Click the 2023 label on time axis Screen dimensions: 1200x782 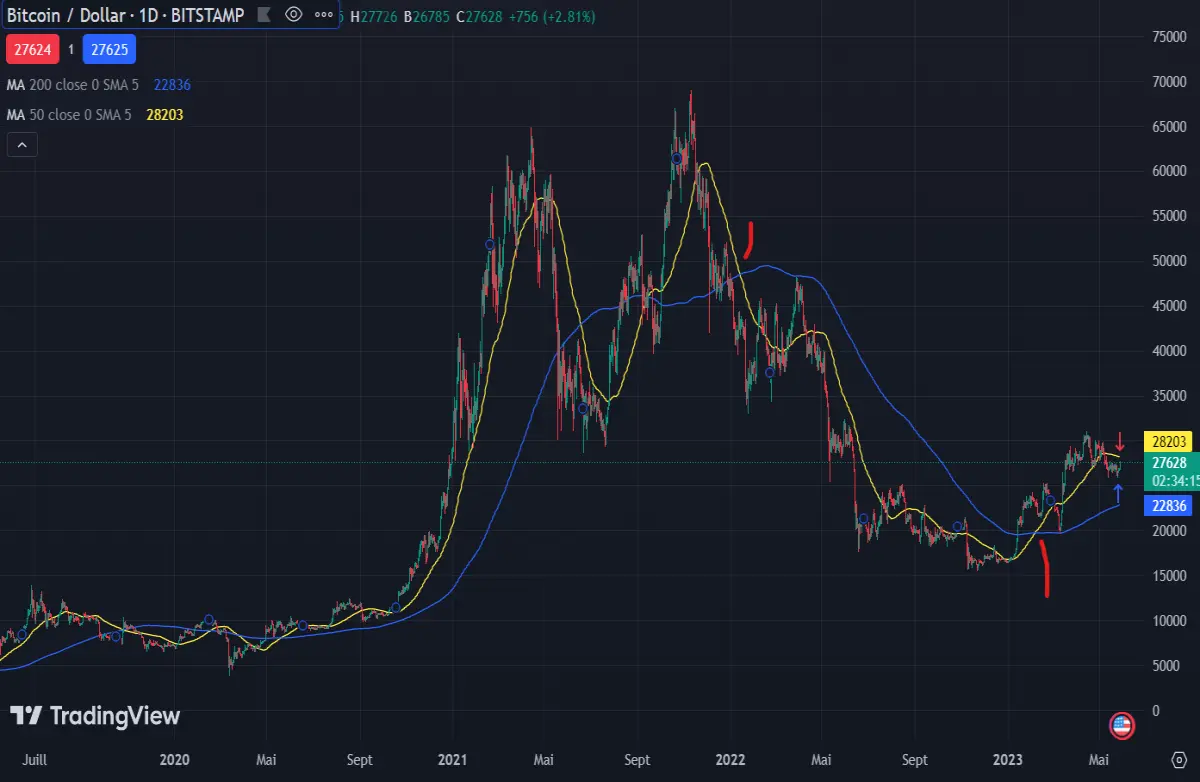pyautogui.click(x=1009, y=760)
